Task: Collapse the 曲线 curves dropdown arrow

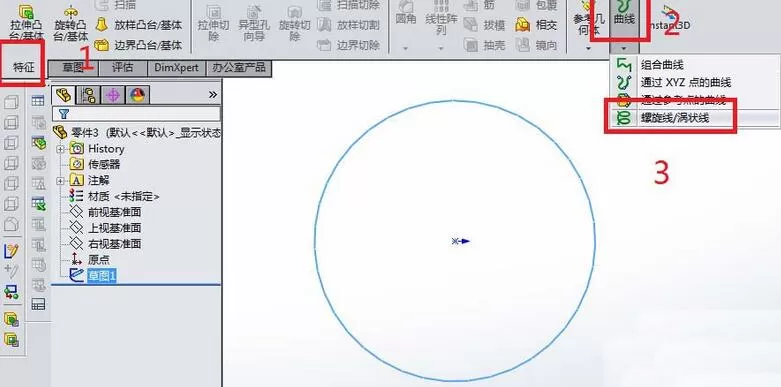Action: pos(624,49)
